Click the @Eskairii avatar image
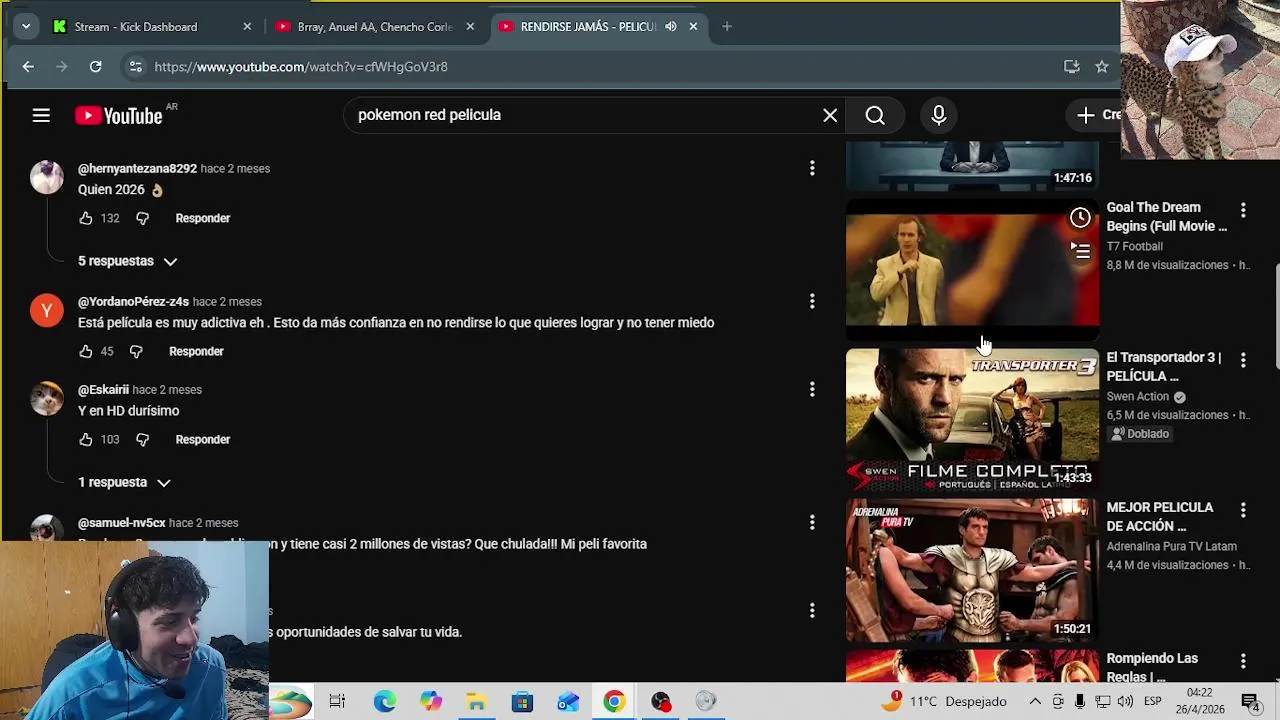Image resolution: width=1280 pixels, height=720 pixels. 46,398
